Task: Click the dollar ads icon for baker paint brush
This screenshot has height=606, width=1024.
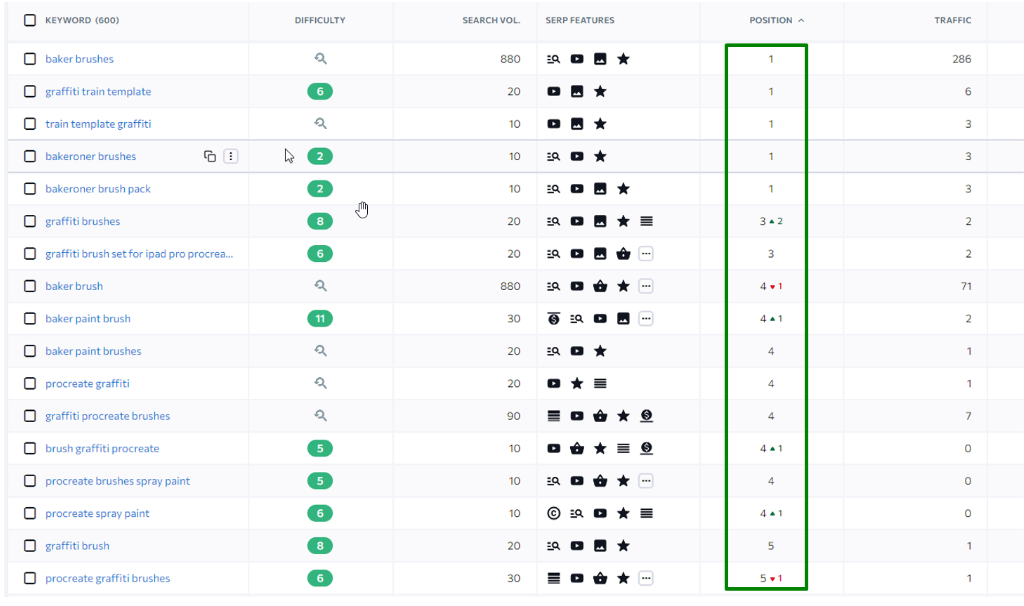Action: pos(554,319)
